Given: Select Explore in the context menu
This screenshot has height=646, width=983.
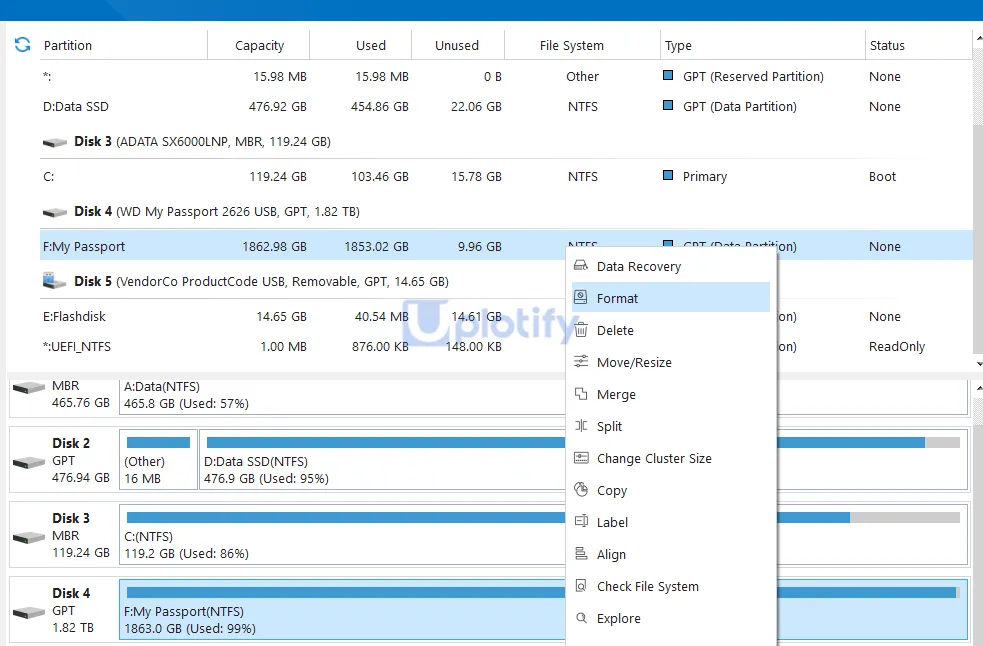Looking at the screenshot, I should (x=671, y=618).
